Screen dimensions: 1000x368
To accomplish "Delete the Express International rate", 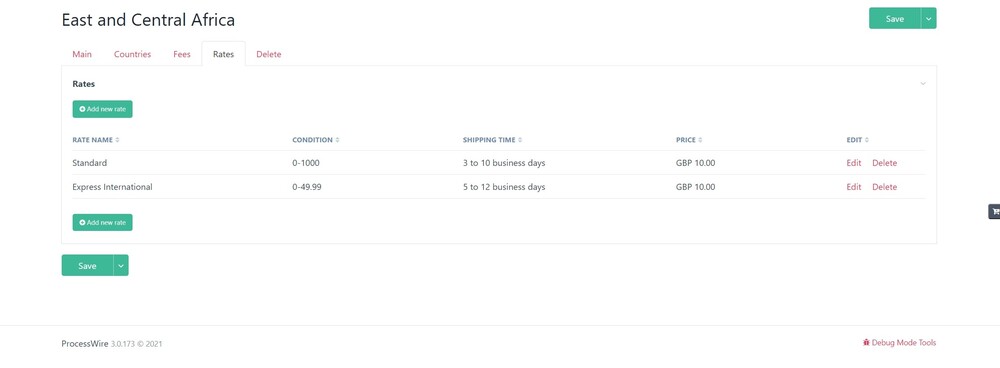I will pyautogui.click(x=885, y=187).
